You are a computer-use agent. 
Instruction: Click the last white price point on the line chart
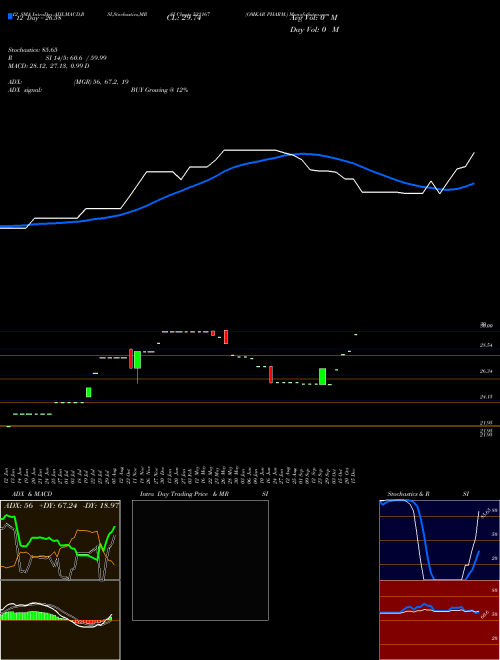[x=474, y=153]
